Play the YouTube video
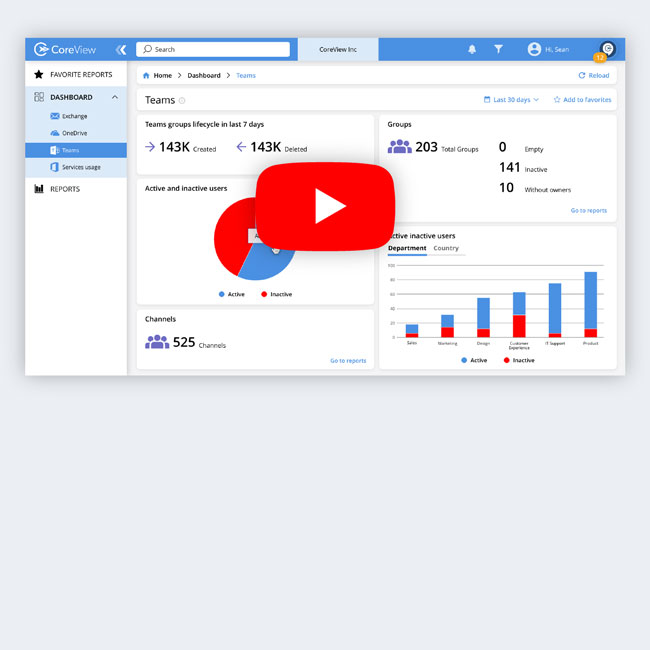Screen dimensions: 650x650 tap(325, 206)
